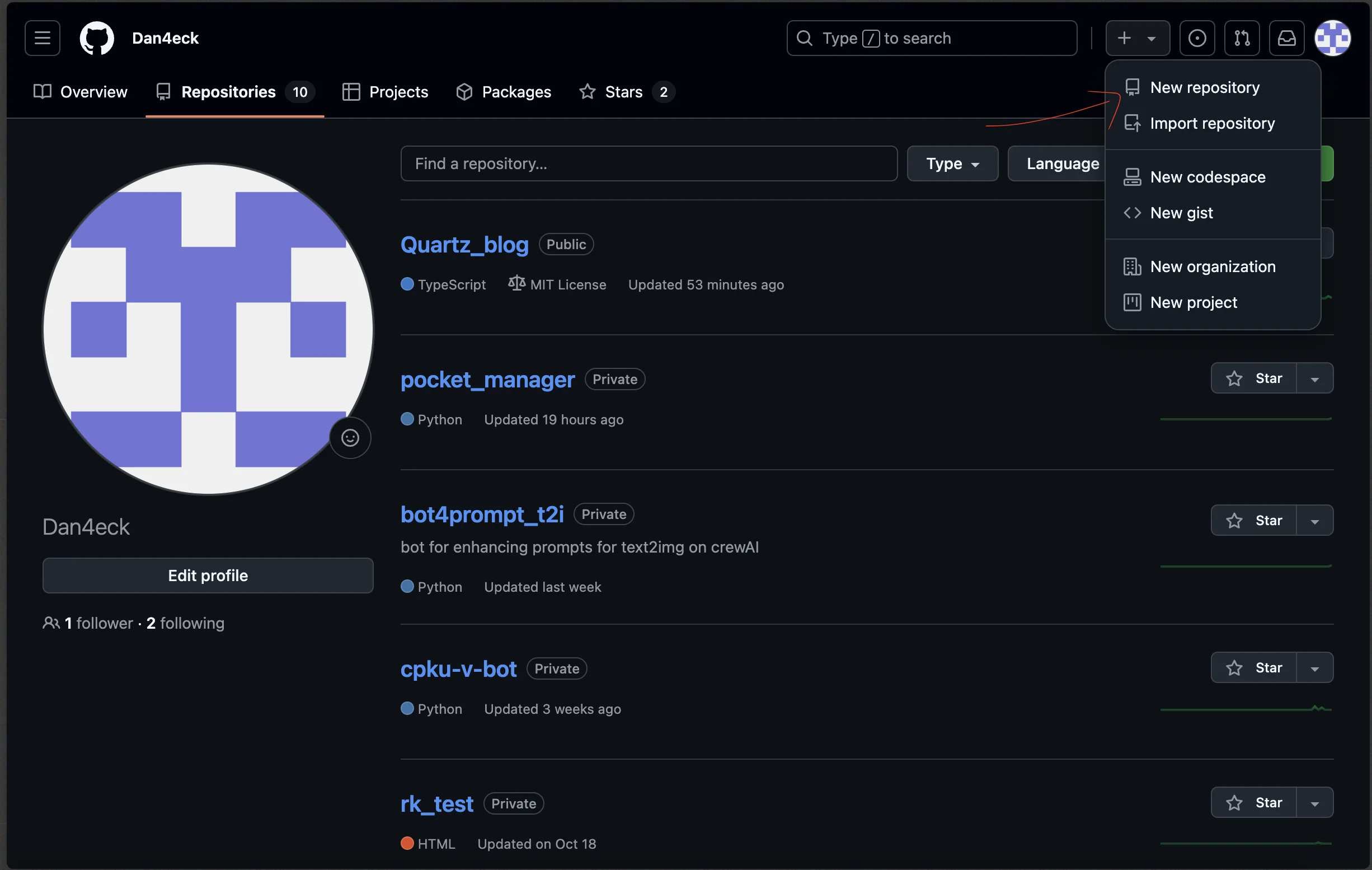Viewport: 1372px width, 870px height.
Task: Open the Issues icon in header
Action: [x=1196, y=38]
